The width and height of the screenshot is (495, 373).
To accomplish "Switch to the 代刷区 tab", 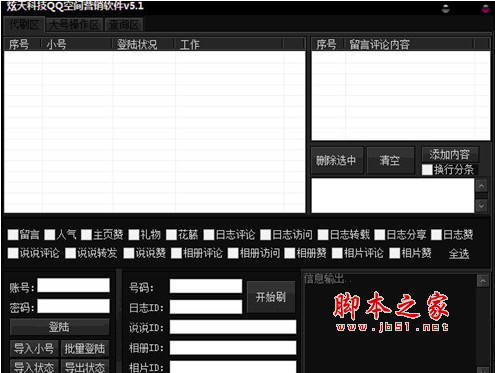I will pos(24,25).
